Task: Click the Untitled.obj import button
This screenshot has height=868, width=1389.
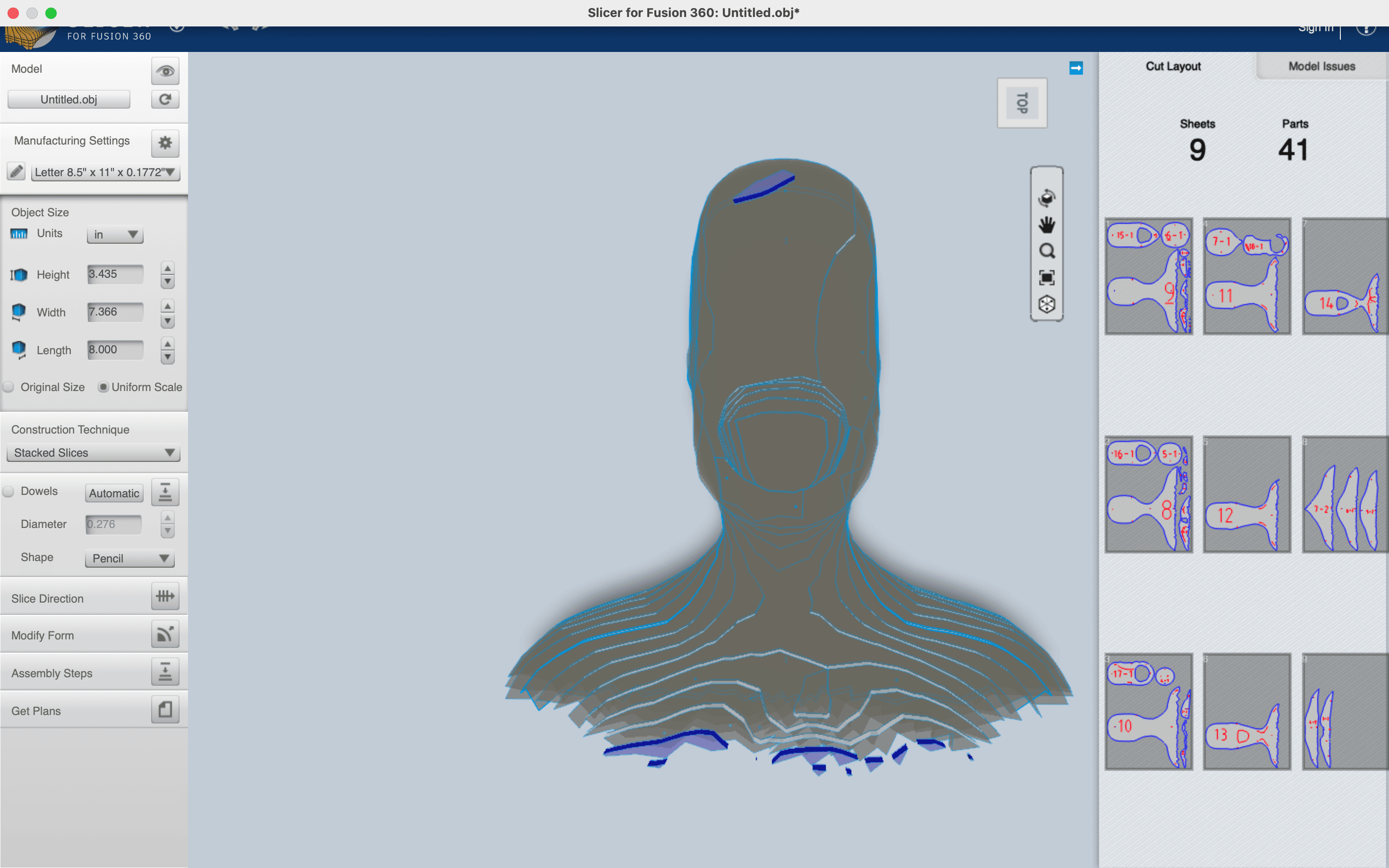Action: 69,99
